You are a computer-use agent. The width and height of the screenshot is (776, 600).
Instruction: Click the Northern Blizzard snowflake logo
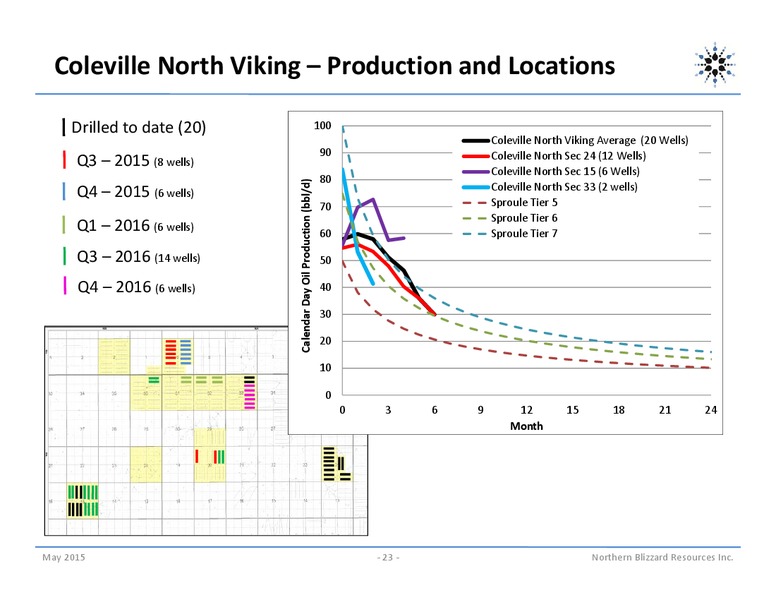pos(715,65)
